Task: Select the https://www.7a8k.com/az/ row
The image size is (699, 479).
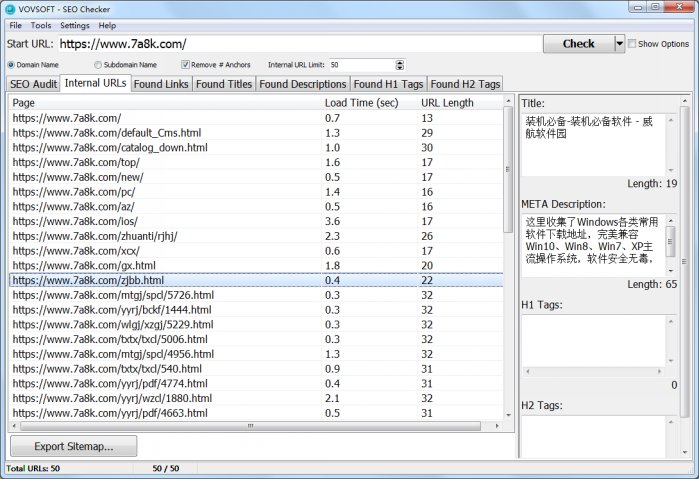Action: tap(256, 206)
